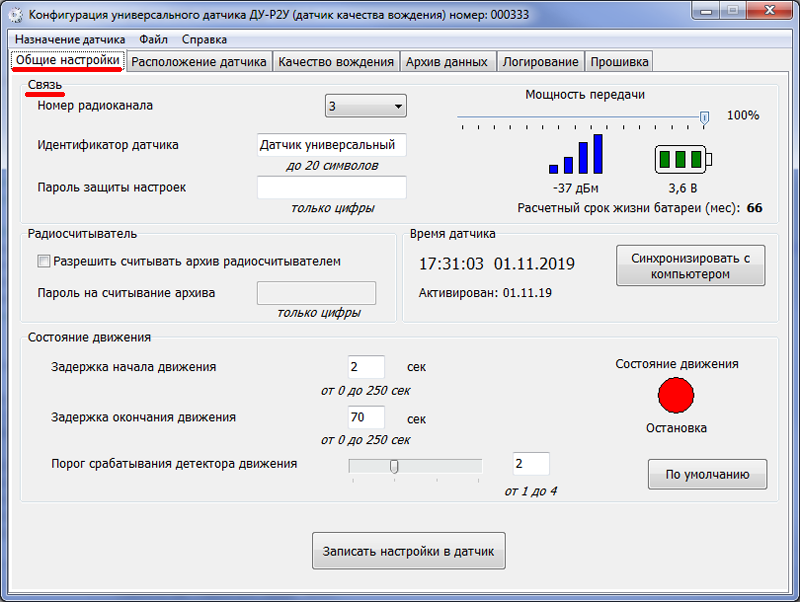Switch to the Качество вождения tab
Viewport: 800px width, 602px height.
point(336,62)
